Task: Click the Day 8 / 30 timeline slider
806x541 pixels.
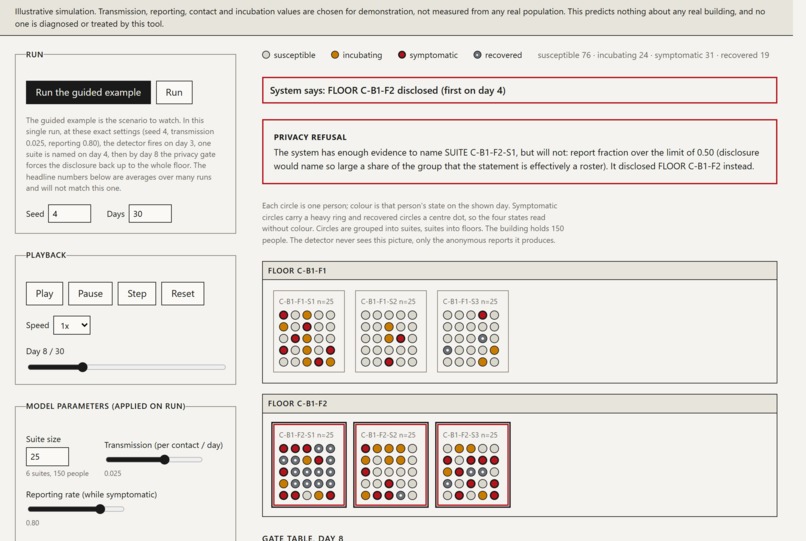Action: (x=126, y=367)
